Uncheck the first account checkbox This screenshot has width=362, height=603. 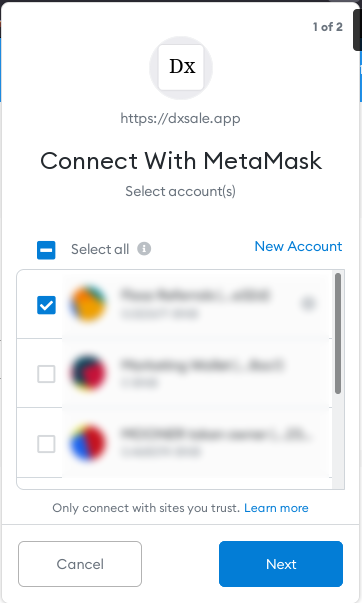click(x=46, y=305)
